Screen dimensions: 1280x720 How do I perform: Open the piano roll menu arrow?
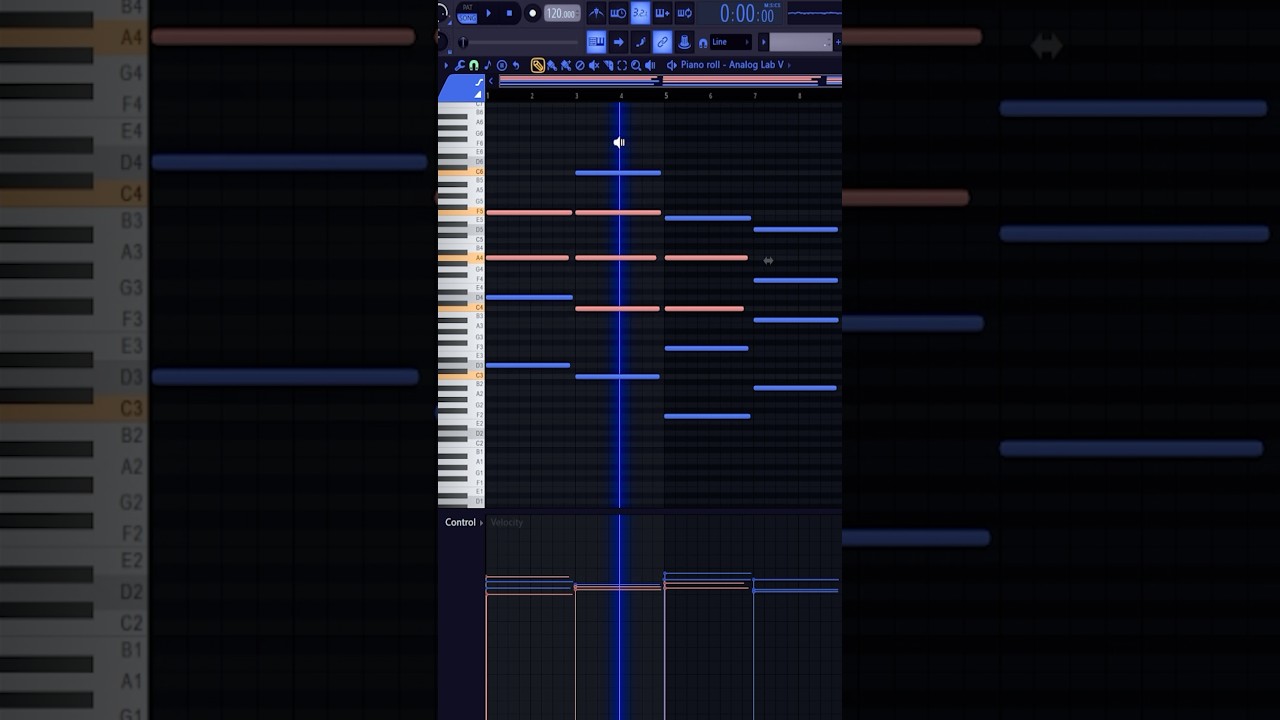[446, 65]
